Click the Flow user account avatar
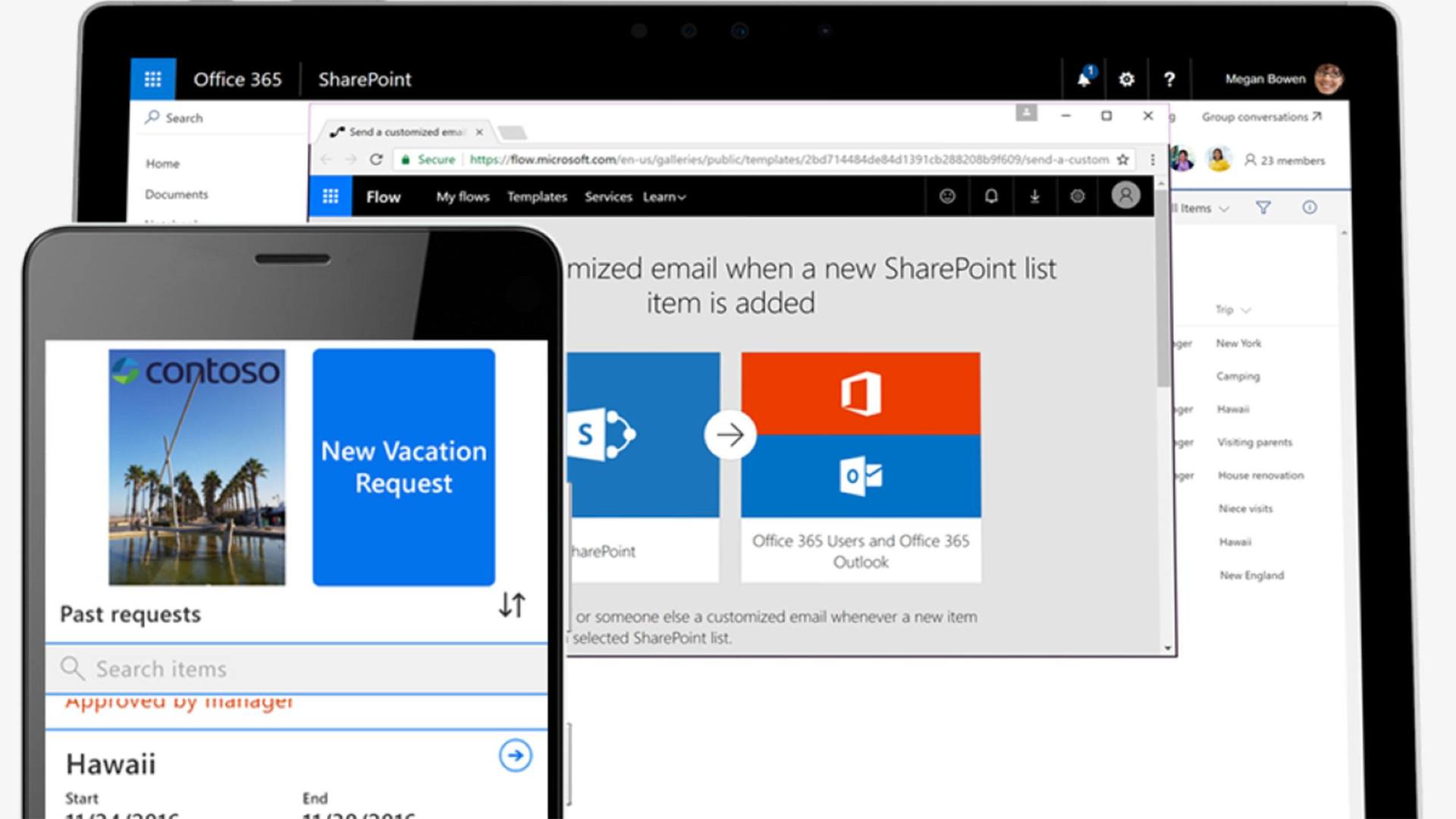Screen dimensions: 1456x819 point(1125,196)
